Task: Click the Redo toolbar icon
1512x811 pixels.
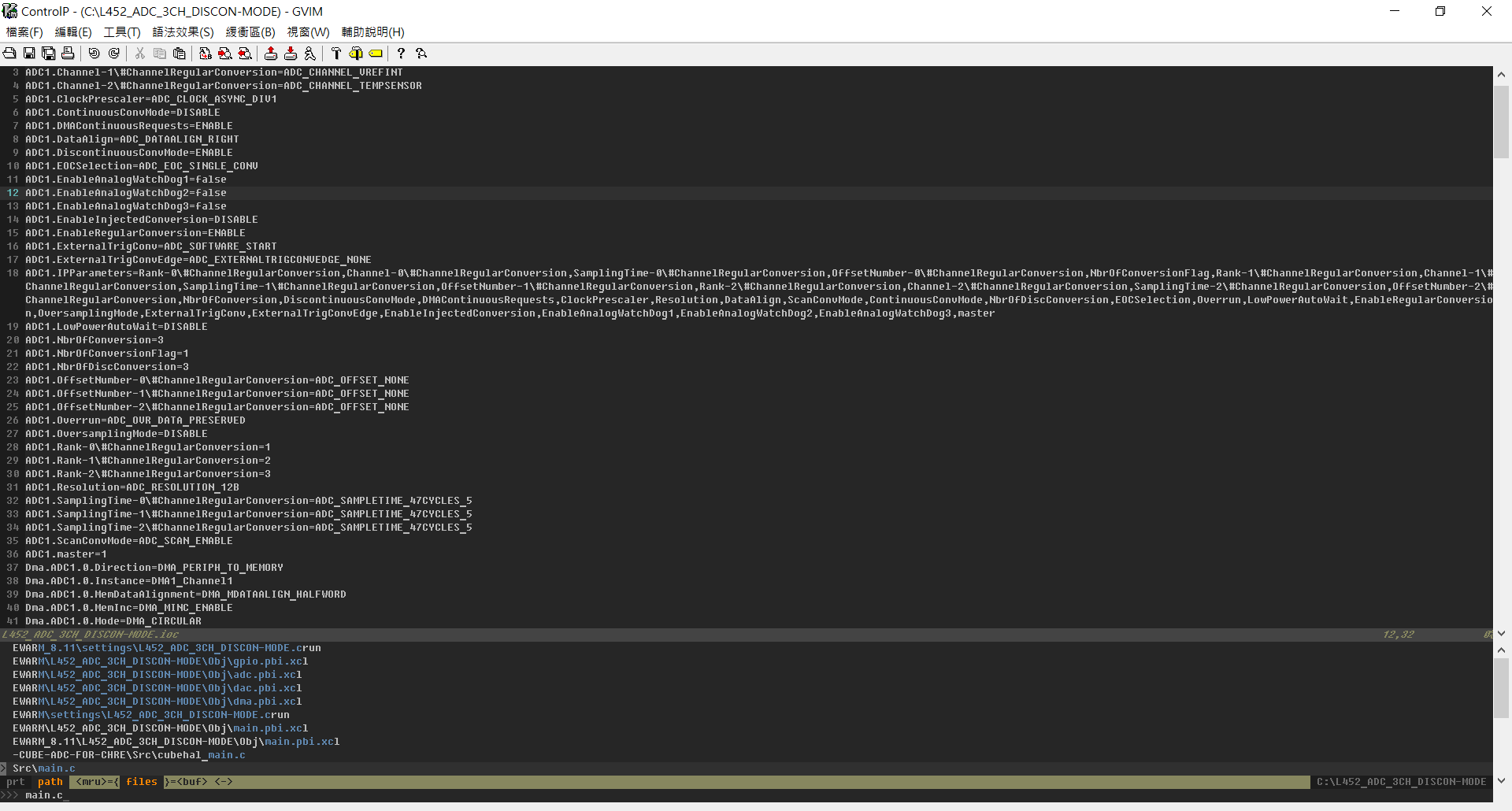Action: (x=114, y=54)
